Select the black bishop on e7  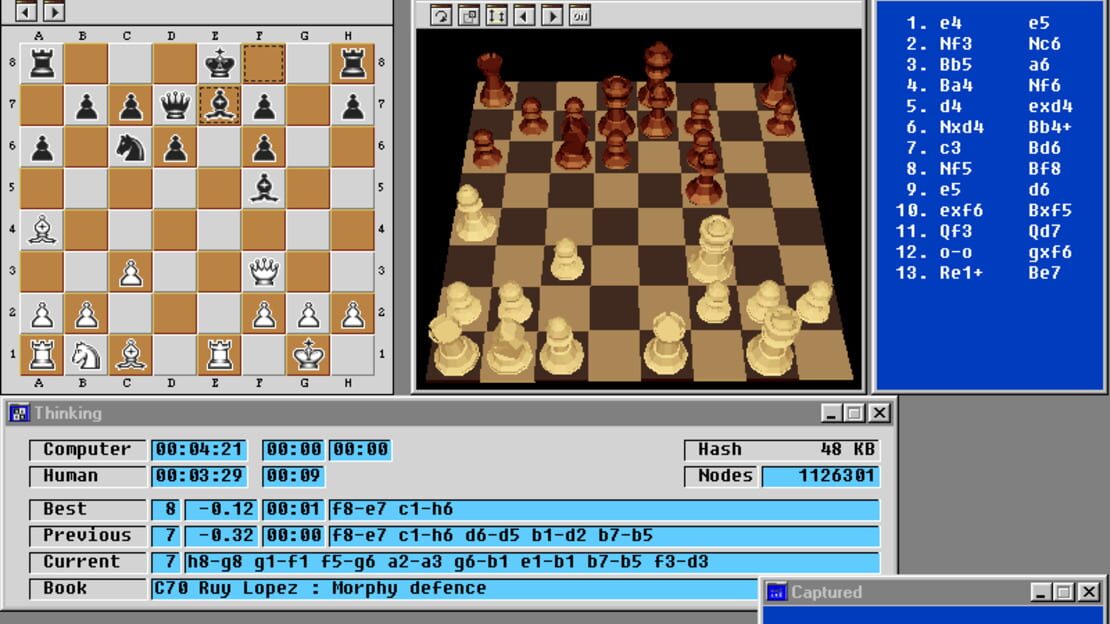pos(219,106)
